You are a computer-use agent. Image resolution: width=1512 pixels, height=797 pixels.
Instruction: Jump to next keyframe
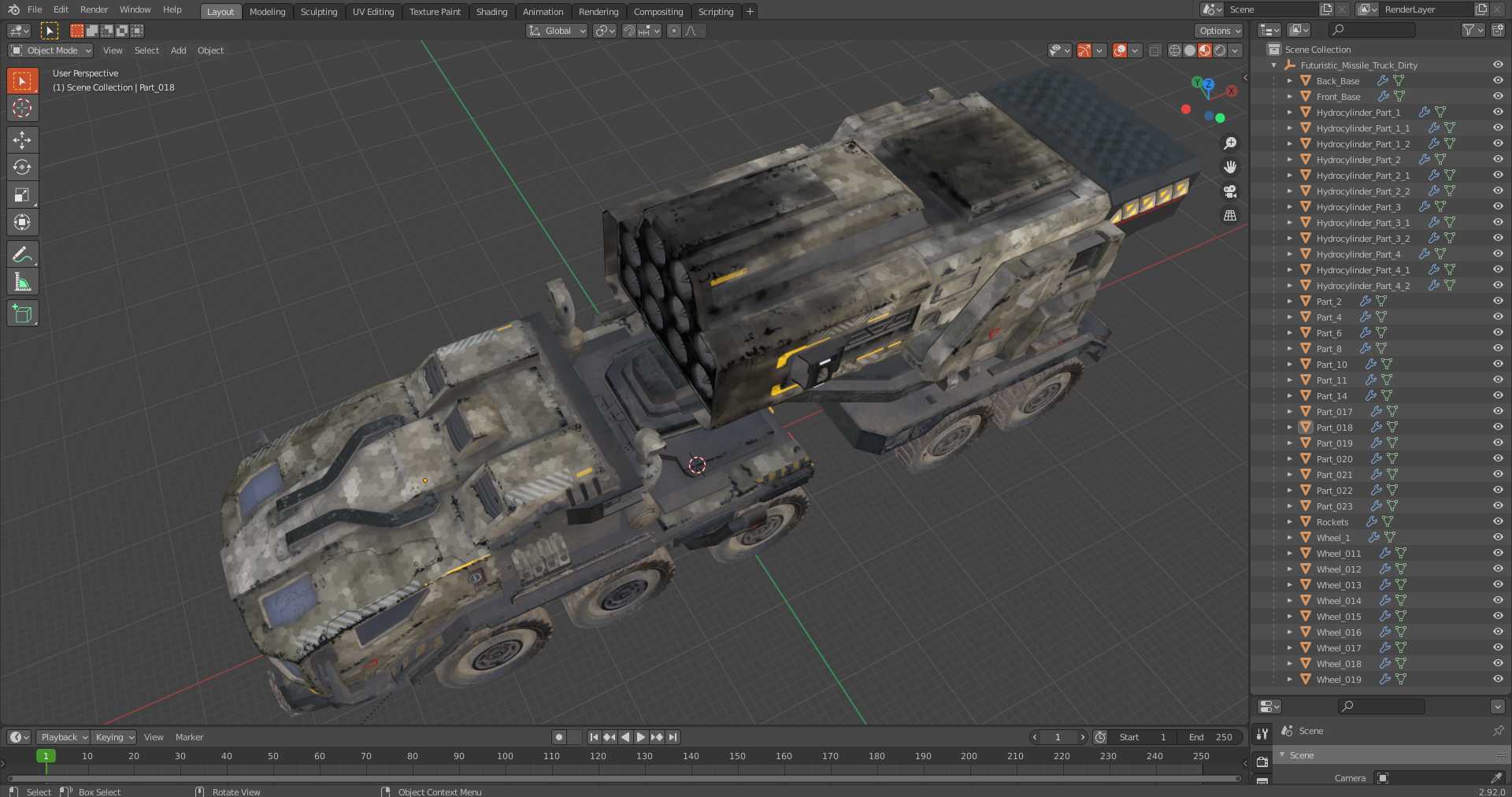657,737
